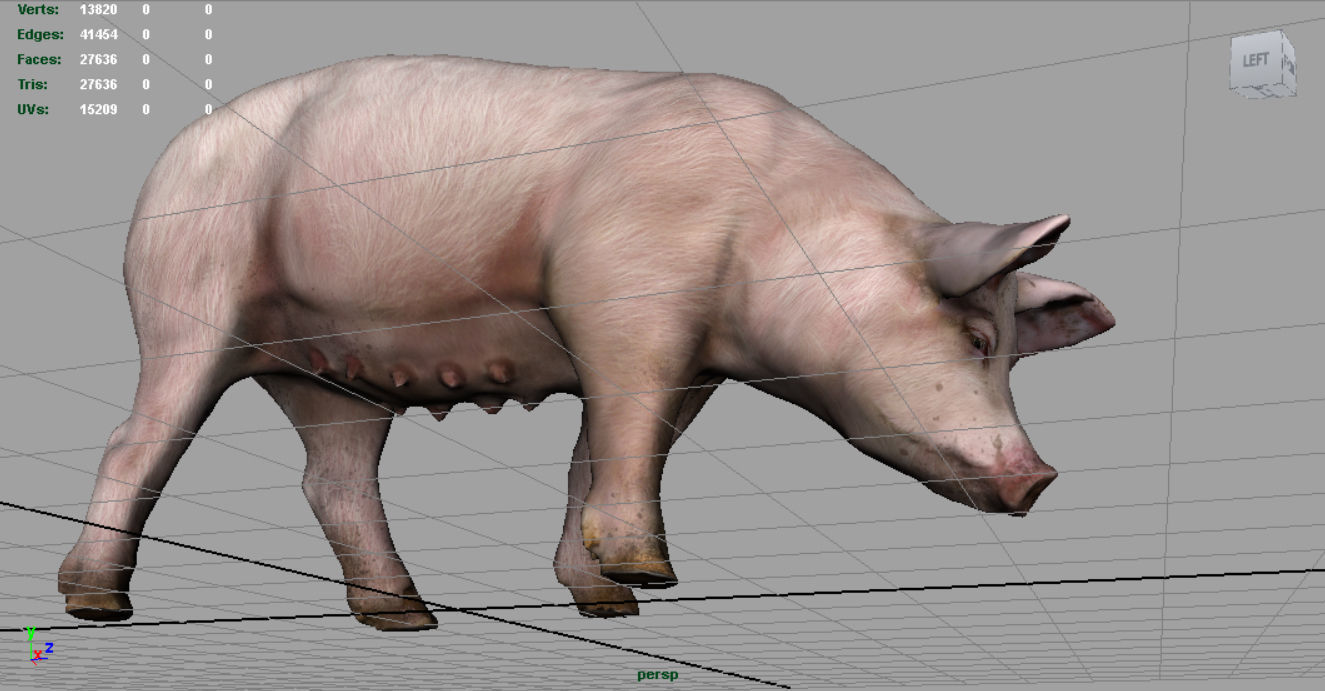The height and width of the screenshot is (691, 1325).
Task: Click the vertex count value 13820
Action: pos(98,9)
